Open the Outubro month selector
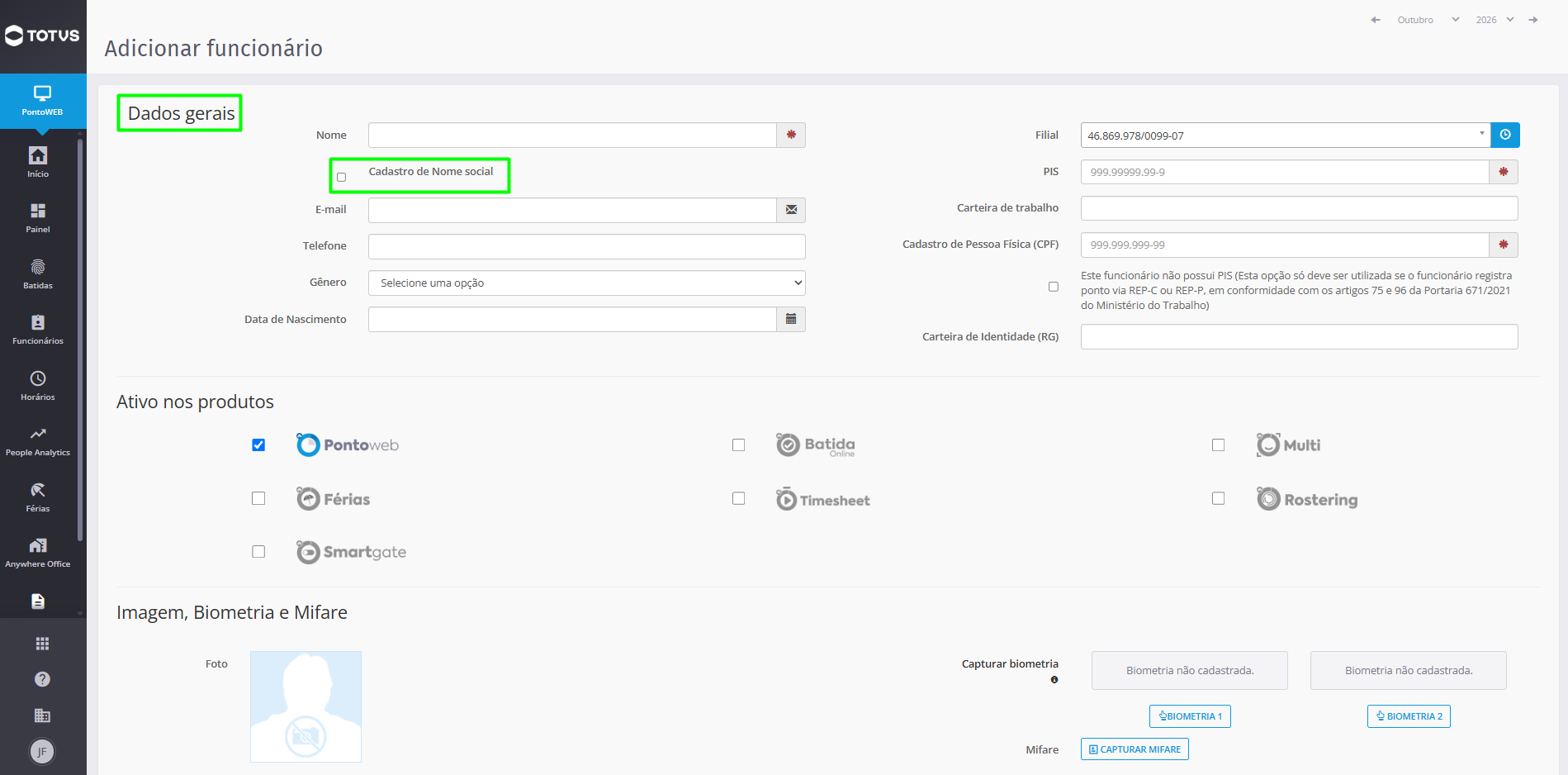This screenshot has width=1568, height=775. click(1428, 20)
